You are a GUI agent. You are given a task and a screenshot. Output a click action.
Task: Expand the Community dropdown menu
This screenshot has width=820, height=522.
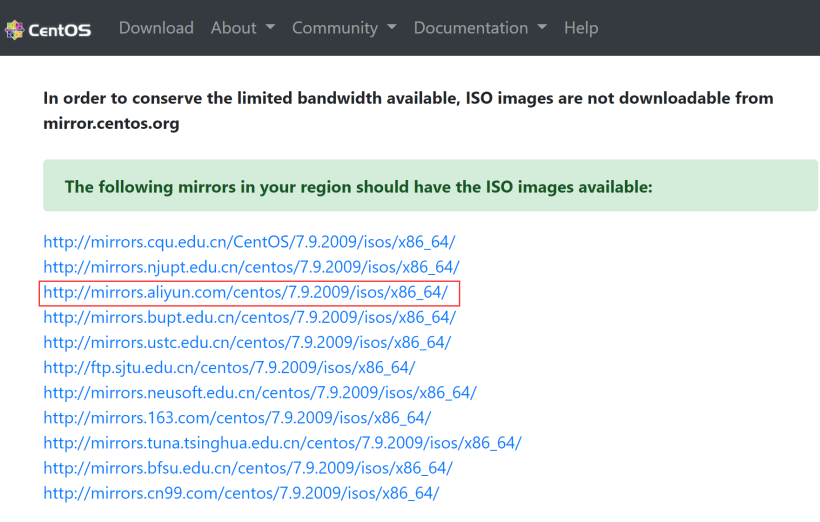344,28
